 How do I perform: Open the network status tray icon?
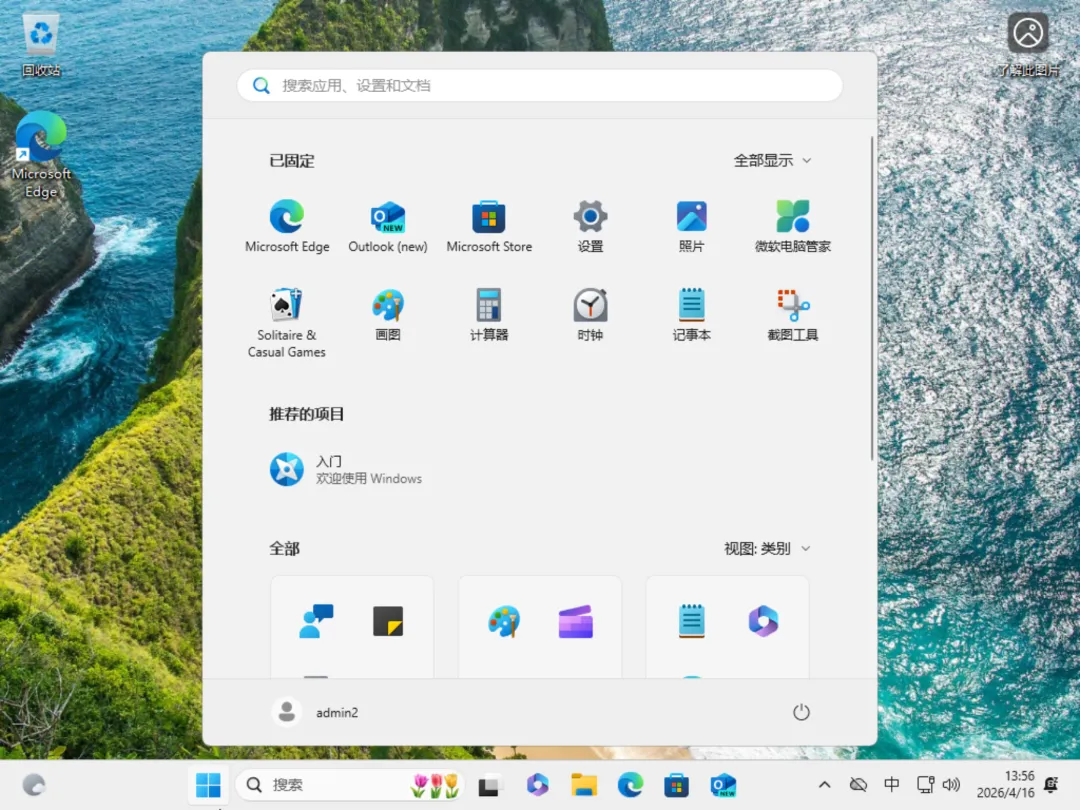tap(925, 785)
